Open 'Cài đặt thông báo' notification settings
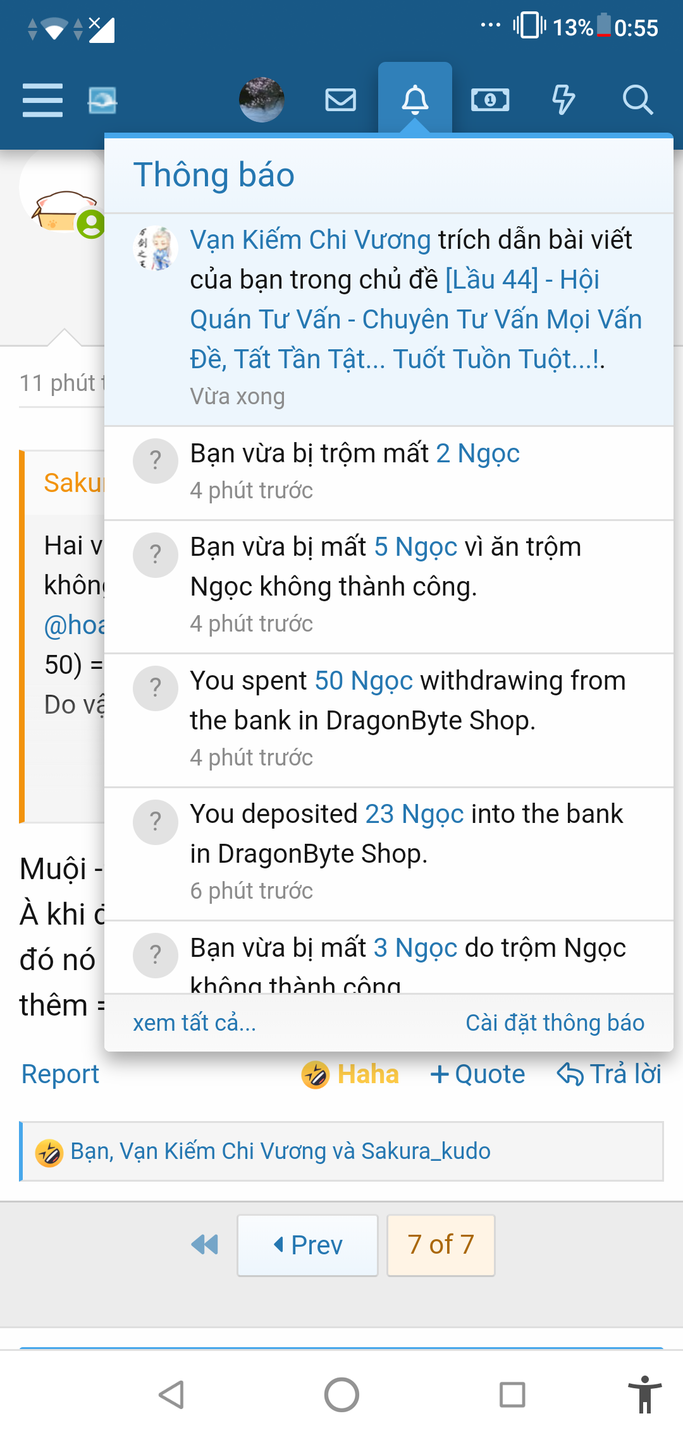Viewport: 683px width, 1440px height. click(555, 1023)
